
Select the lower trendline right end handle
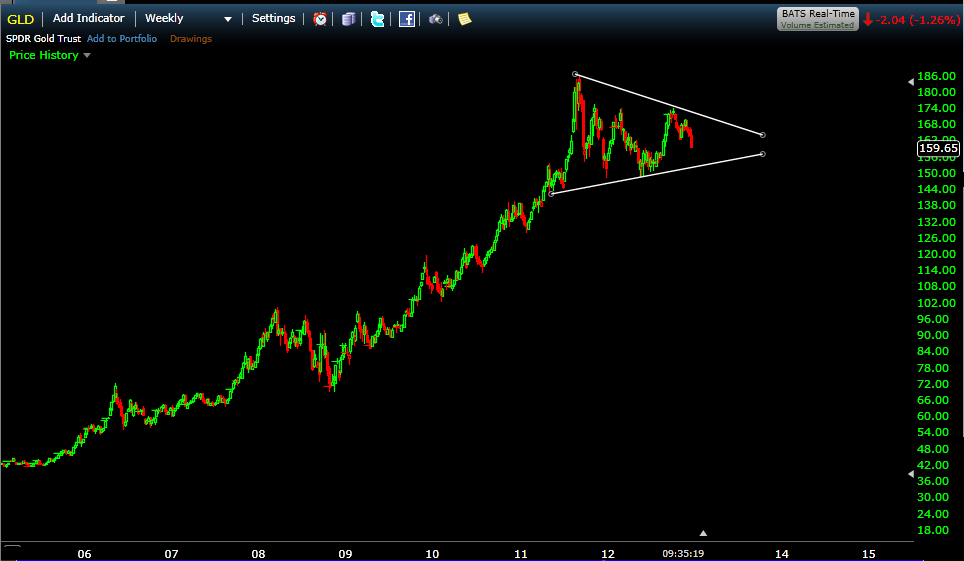[x=762, y=154]
